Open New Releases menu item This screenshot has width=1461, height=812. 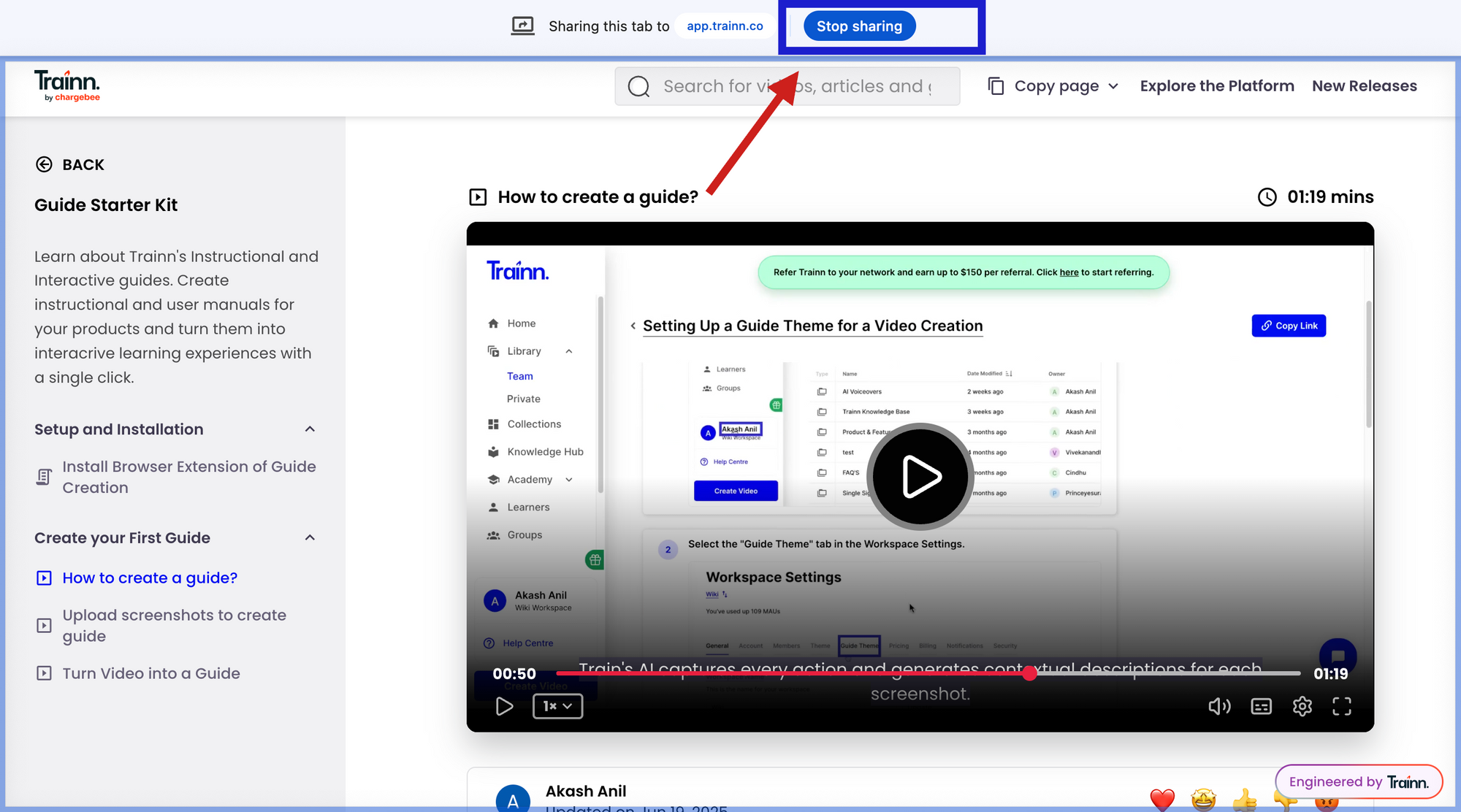1365,86
